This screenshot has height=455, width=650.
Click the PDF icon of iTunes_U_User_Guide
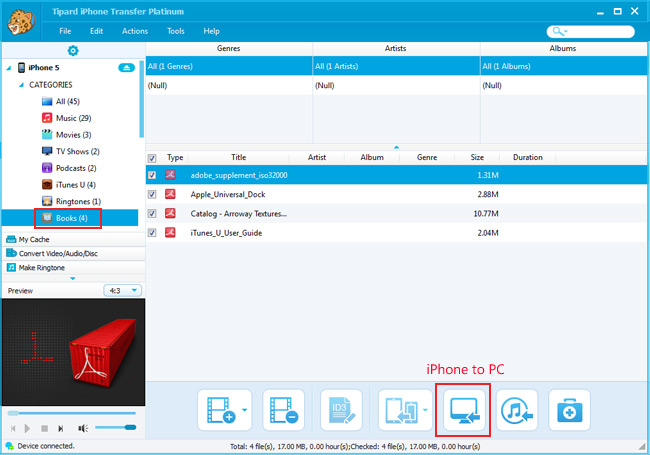click(170, 232)
